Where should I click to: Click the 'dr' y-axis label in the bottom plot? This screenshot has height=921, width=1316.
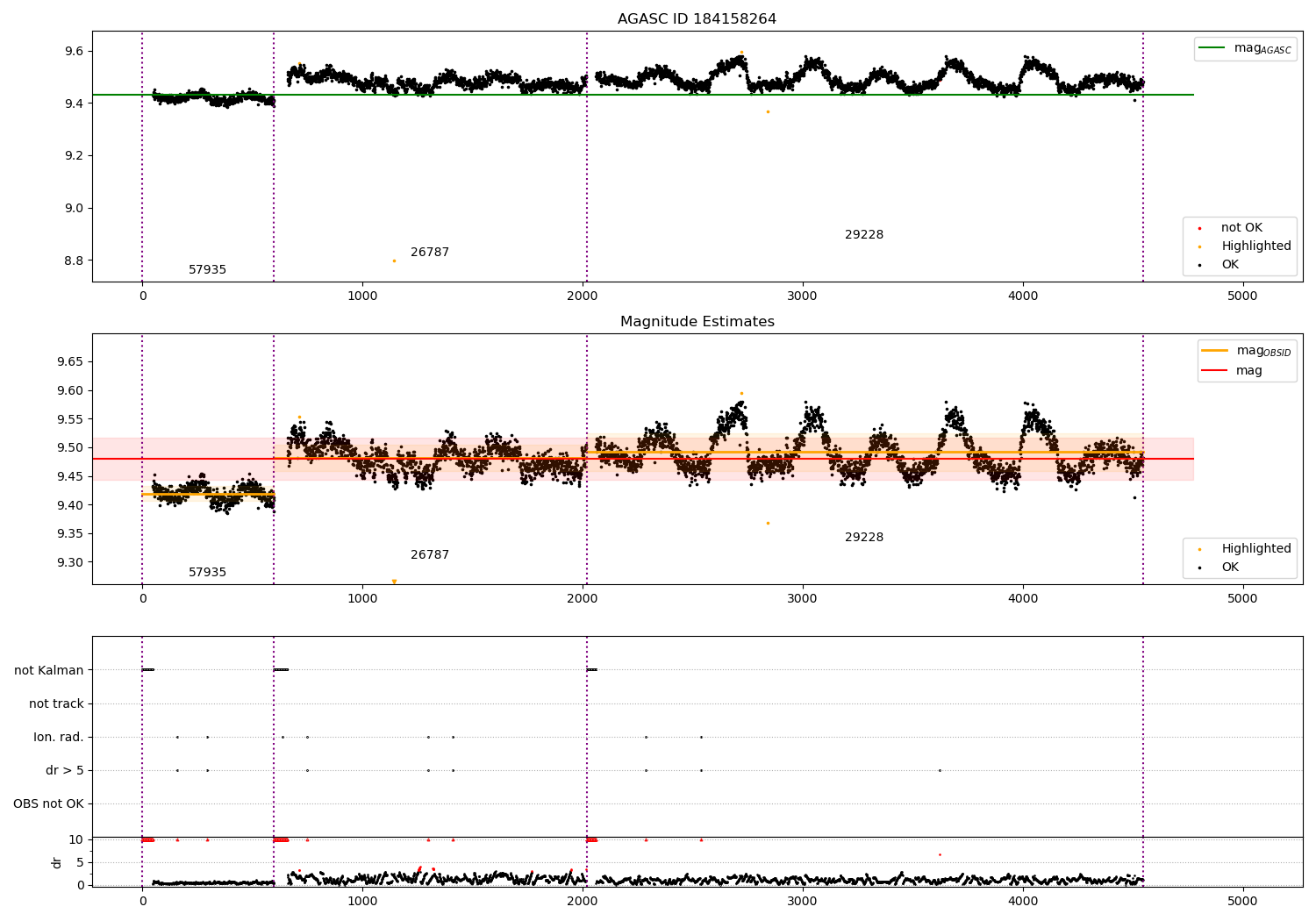57,862
